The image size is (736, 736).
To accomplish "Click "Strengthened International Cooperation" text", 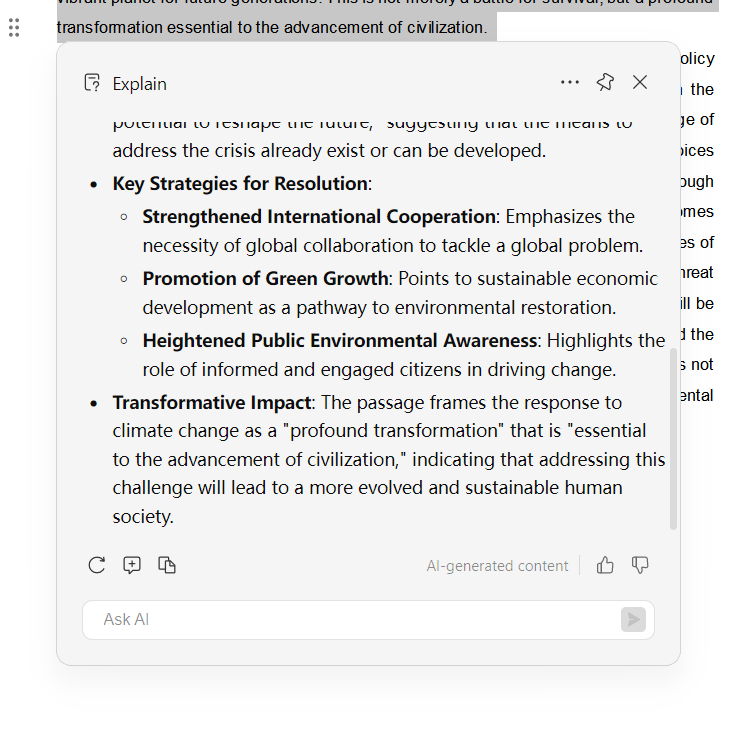I will [x=319, y=217].
